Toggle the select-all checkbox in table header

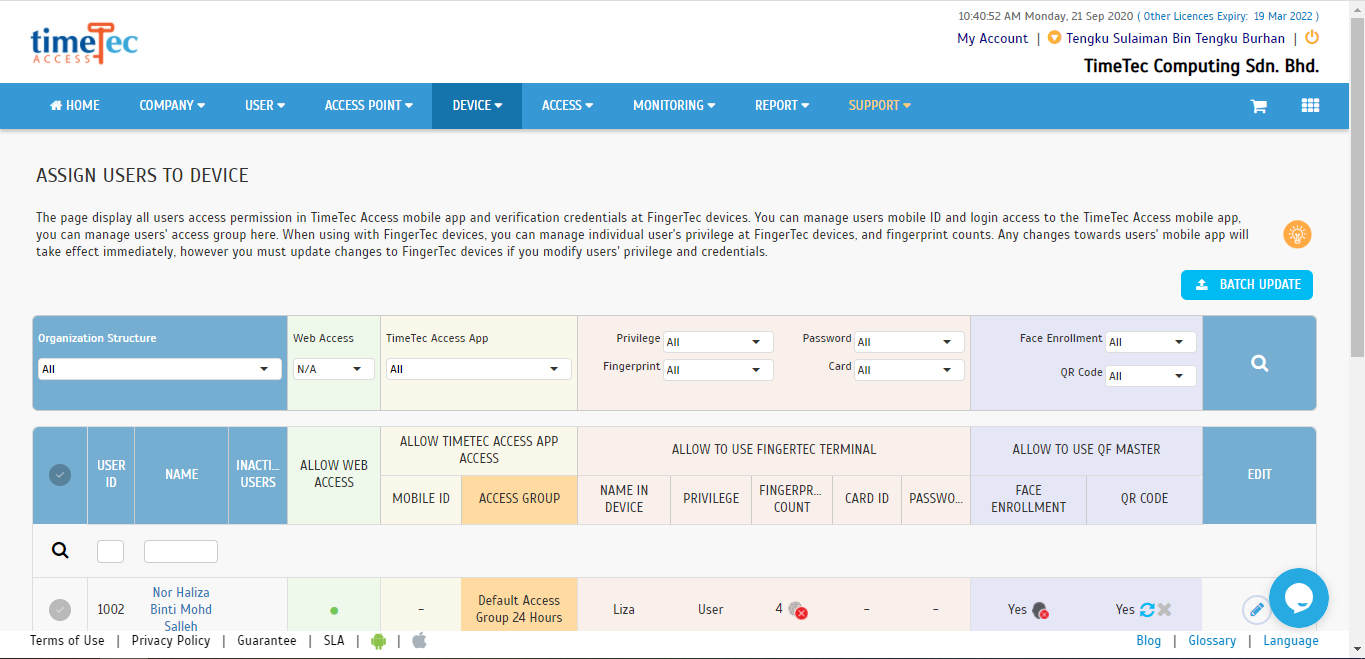click(x=60, y=475)
